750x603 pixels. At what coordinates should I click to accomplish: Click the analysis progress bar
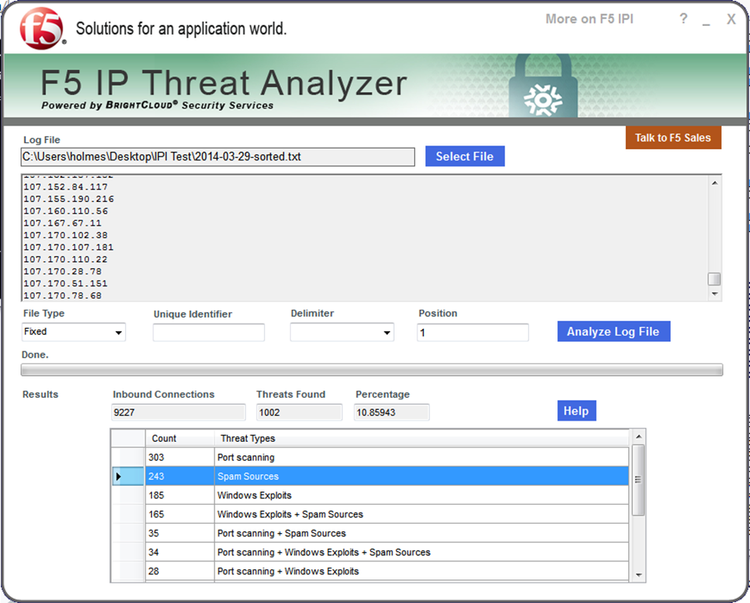(372, 370)
